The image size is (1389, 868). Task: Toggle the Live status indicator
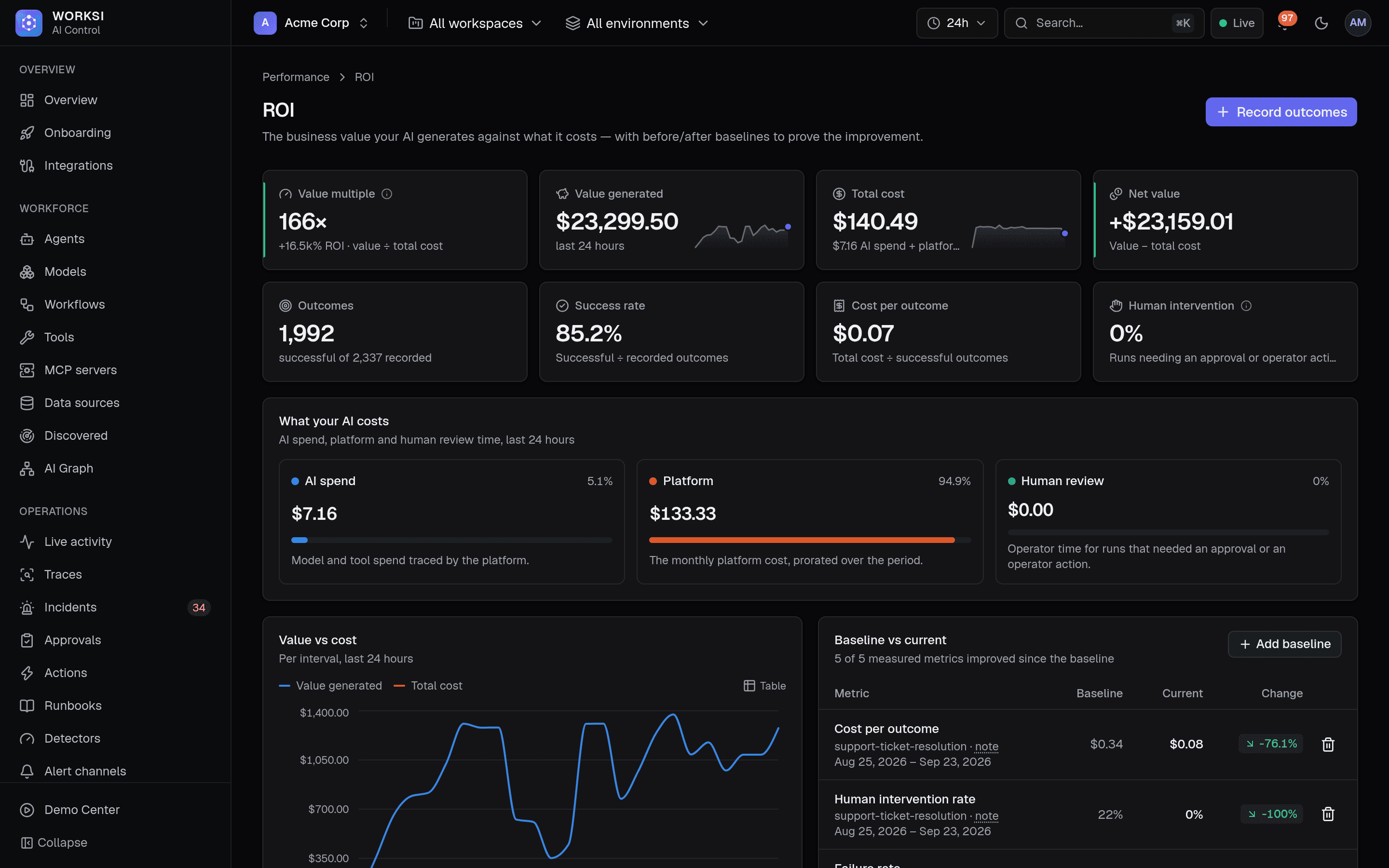pos(1236,23)
